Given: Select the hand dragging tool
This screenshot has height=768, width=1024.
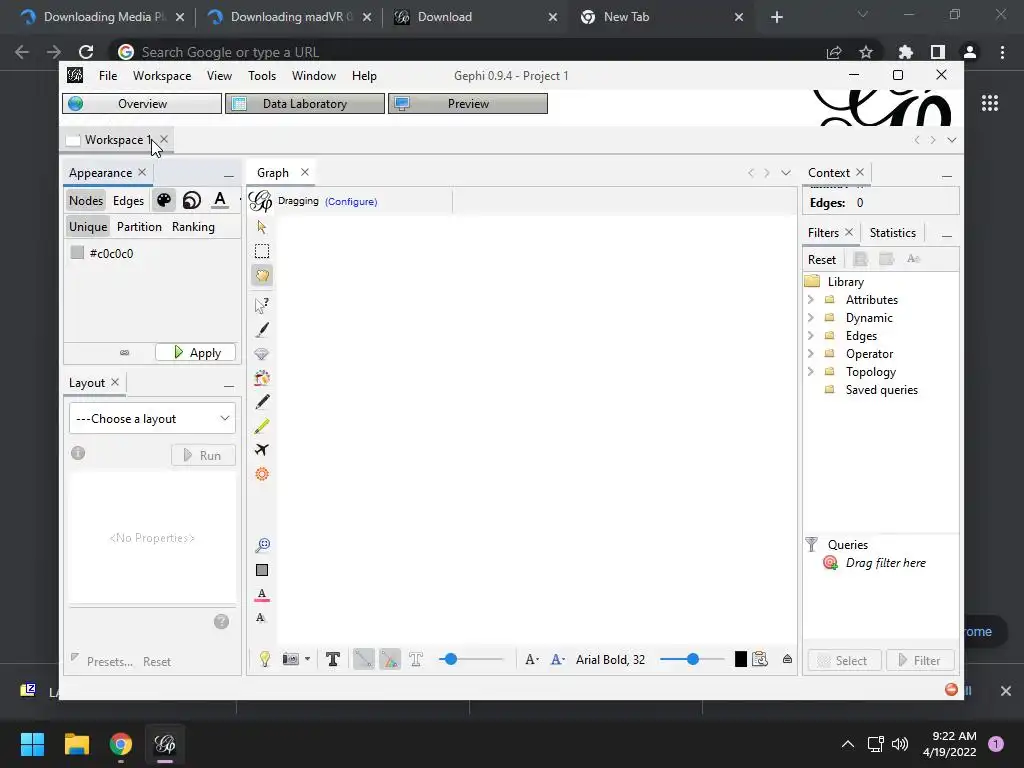Looking at the screenshot, I should coord(262,276).
